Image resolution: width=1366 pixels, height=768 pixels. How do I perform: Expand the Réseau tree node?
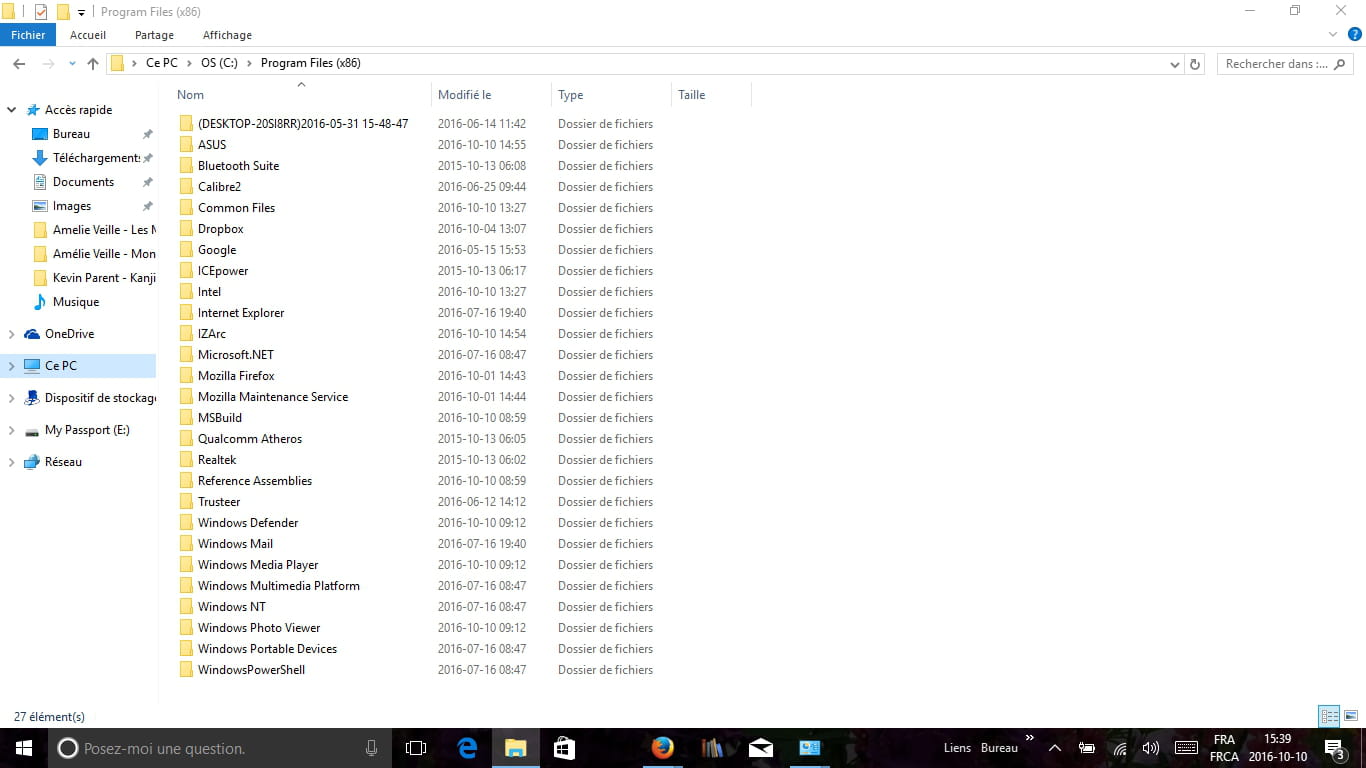pos(11,462)
